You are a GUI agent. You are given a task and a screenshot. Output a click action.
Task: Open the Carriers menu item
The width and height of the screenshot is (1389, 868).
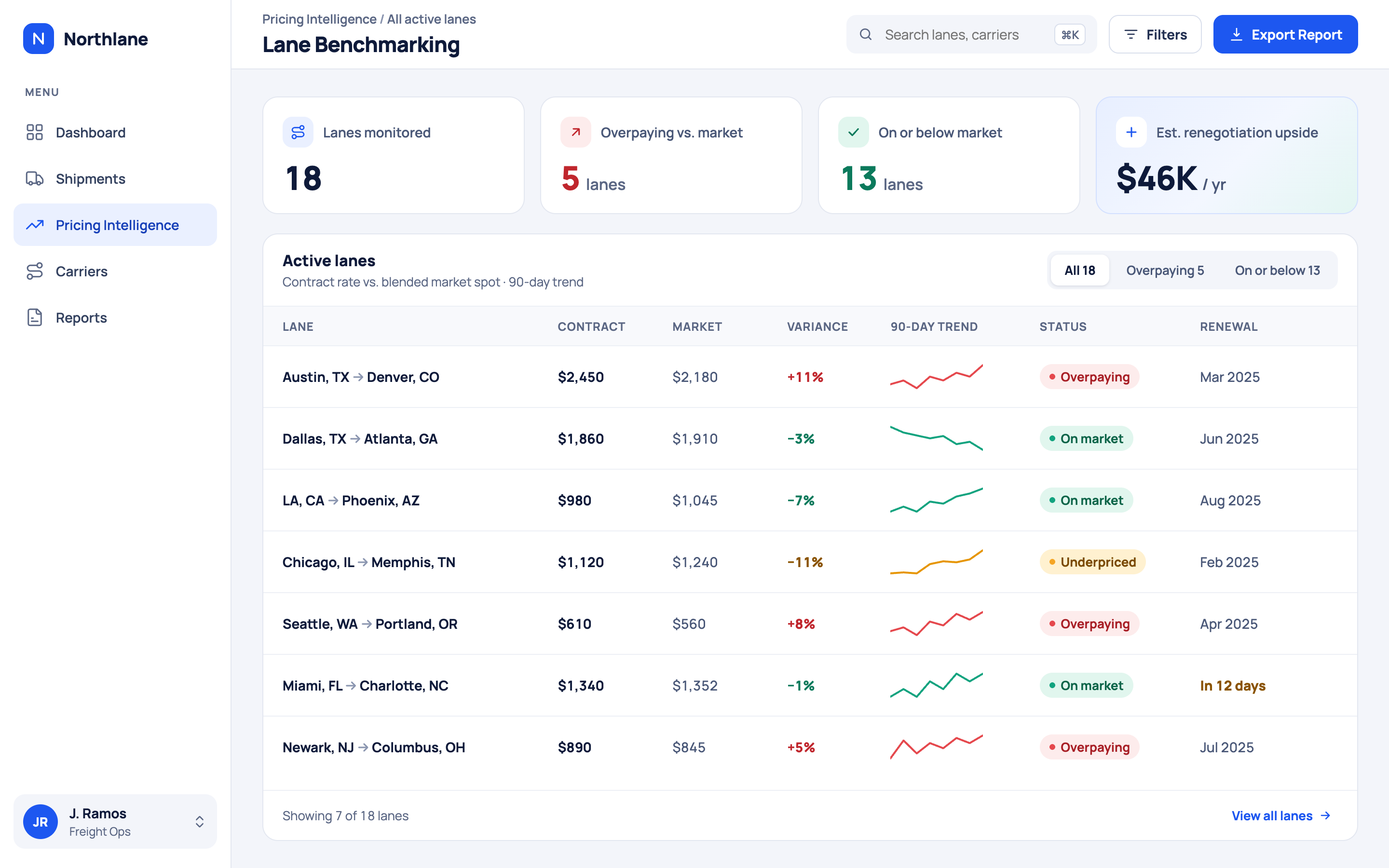[x=115, y=271]
